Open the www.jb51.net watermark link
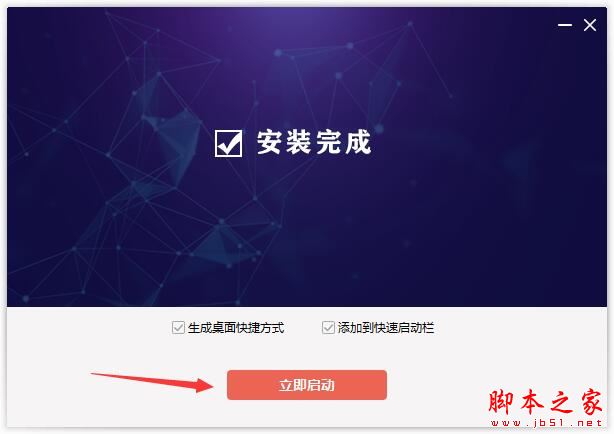Screen dimensions: 614x434 [546, 423]
